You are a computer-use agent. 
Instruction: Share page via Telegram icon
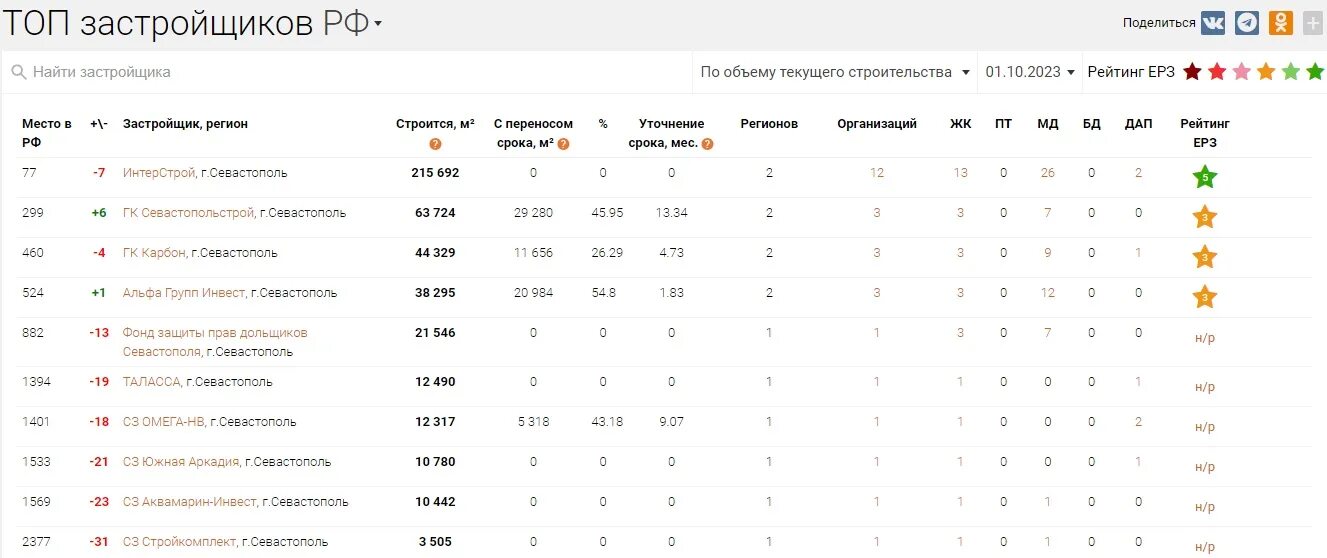click(1247, 23)
